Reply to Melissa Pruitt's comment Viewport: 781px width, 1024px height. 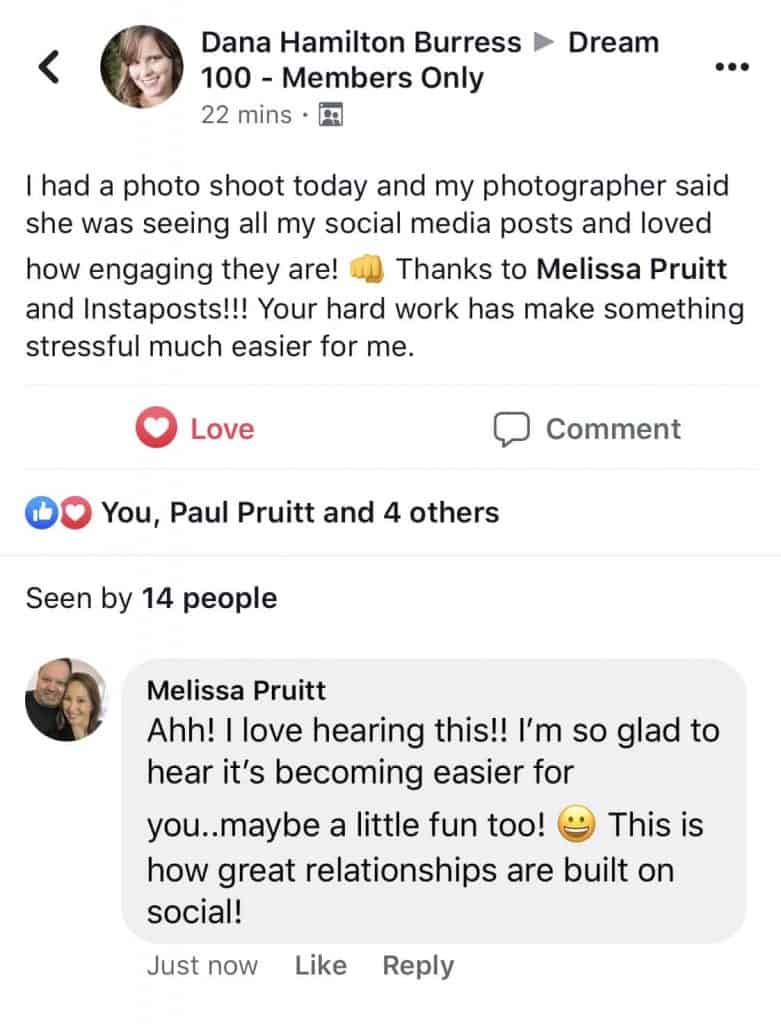pyautogui.click(x=418, y=966)
